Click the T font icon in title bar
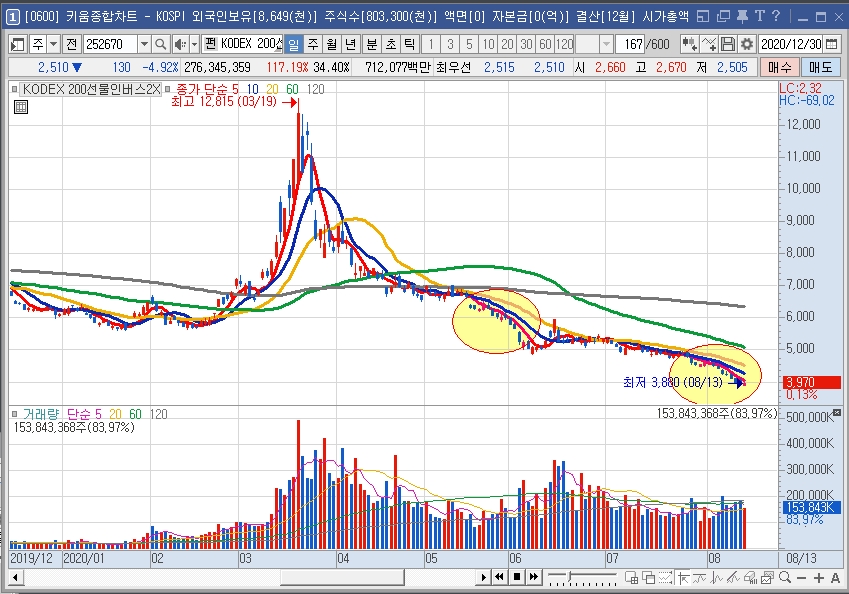This screenshot has height=594, width=849. point(760,16)
